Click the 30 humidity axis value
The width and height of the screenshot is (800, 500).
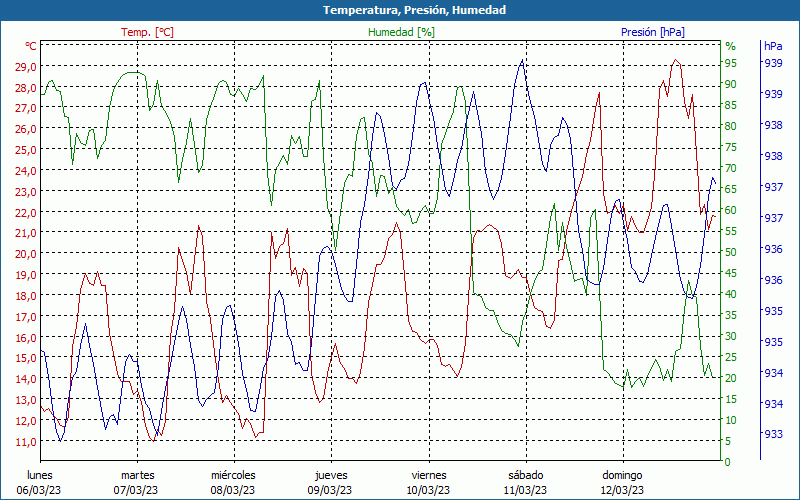pyautogui.click(x=731, y=336)
